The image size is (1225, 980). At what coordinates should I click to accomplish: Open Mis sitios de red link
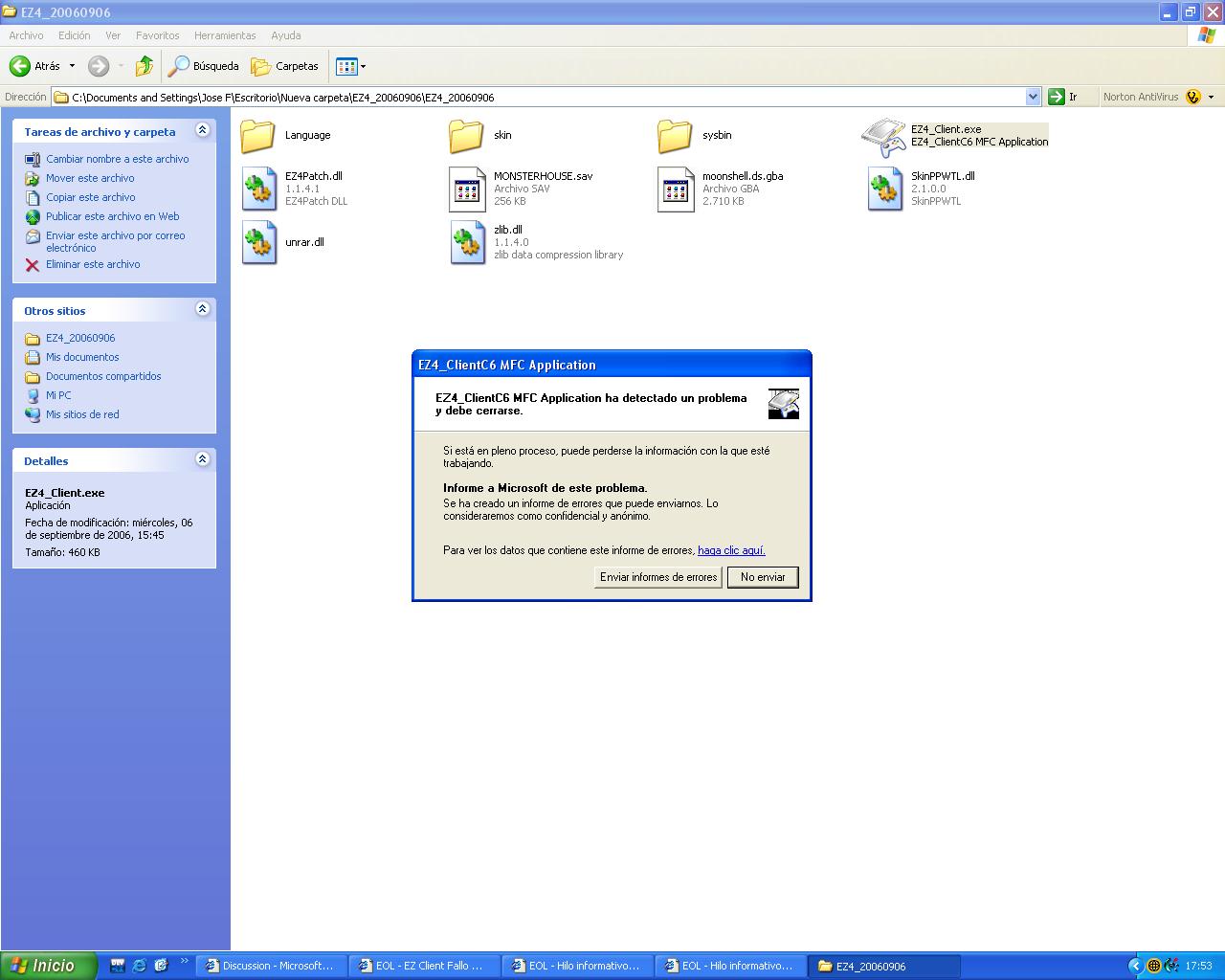[x=82, y=414]
